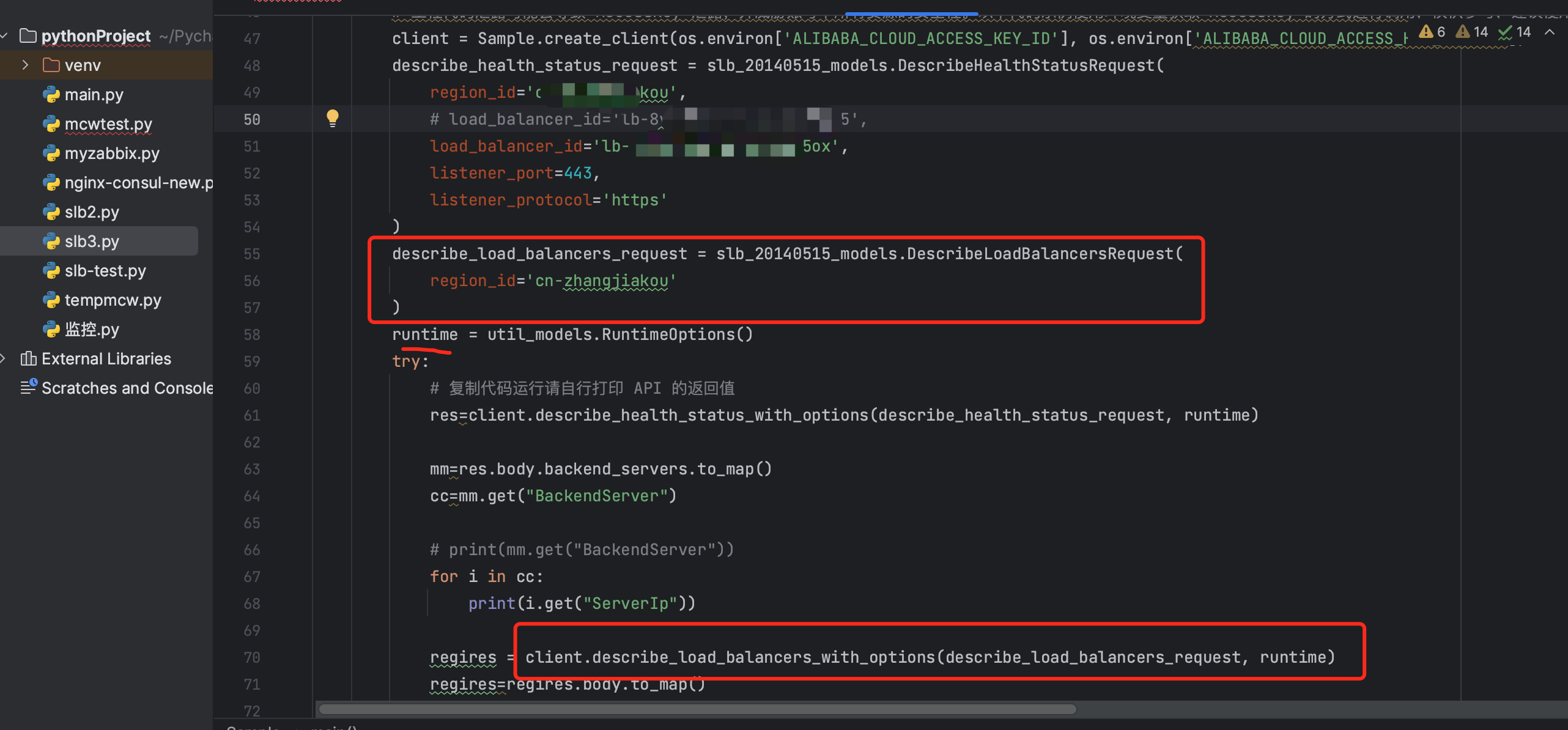Click the first warning indicator showing 6

click(1432, 32)
